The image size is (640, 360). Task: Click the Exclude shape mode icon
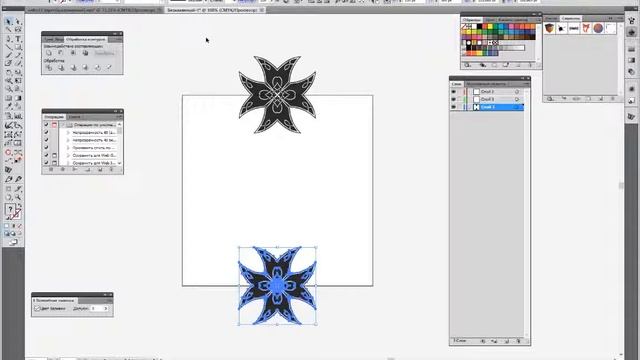pyautogui.click(x=85, y=53)
